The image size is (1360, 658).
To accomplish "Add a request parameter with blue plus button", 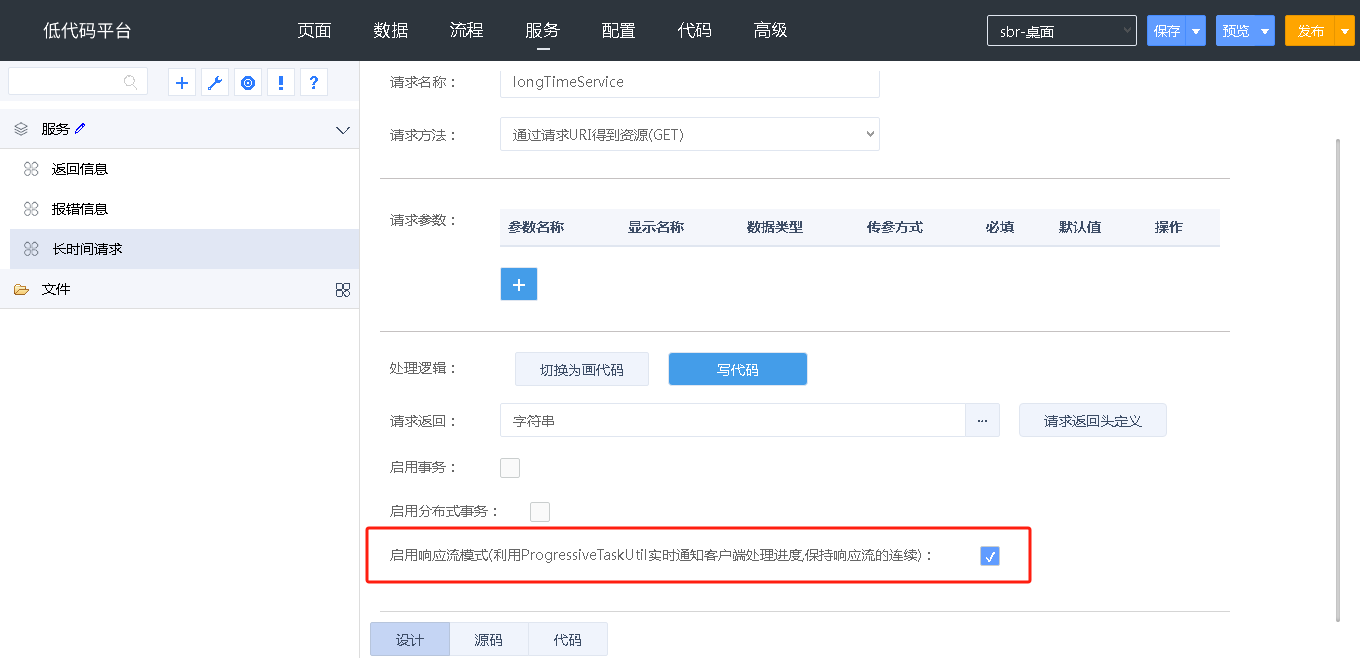I will click(x=518, y=284).
